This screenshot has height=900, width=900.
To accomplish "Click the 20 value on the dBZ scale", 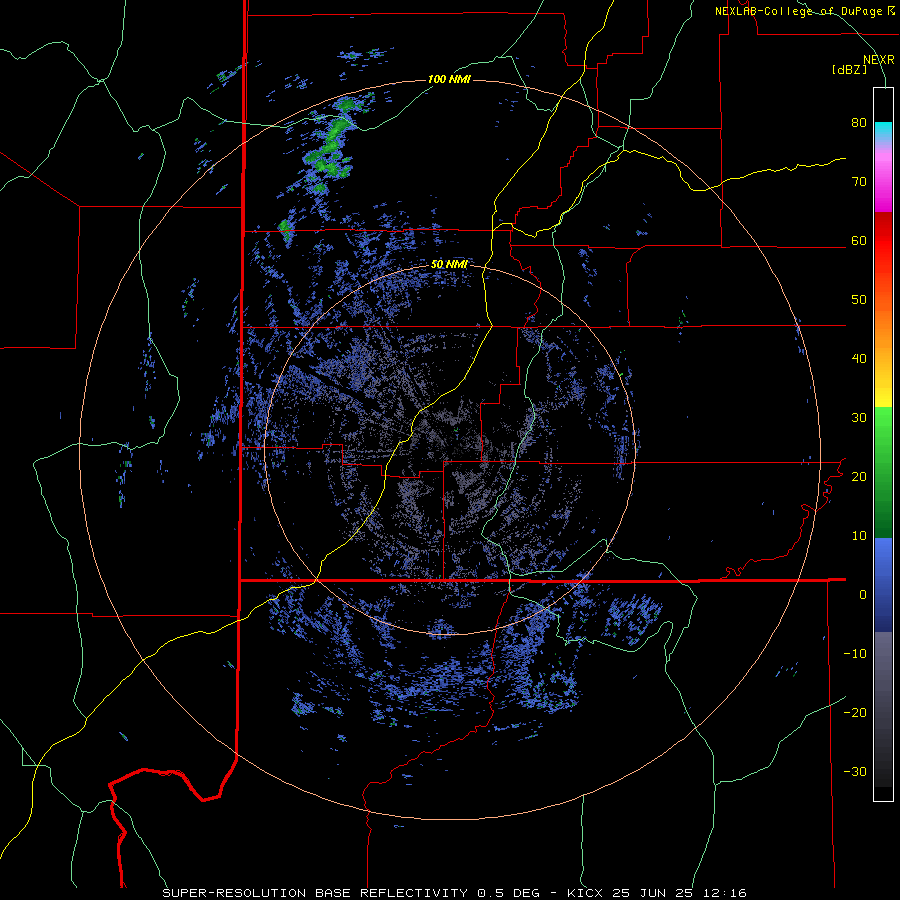I will 859,476.
